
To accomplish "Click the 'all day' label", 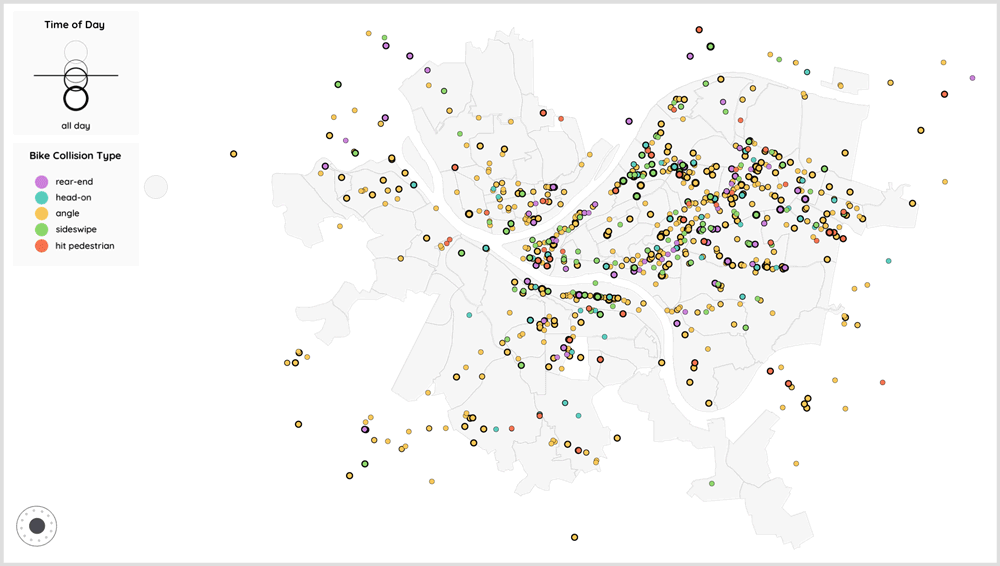I will coord(76,126).
